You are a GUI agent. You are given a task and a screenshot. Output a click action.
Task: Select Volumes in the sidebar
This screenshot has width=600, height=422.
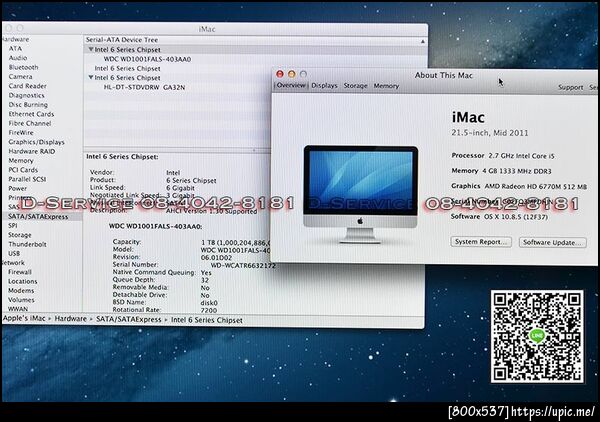pyautogui.click(x=21, y=300)
